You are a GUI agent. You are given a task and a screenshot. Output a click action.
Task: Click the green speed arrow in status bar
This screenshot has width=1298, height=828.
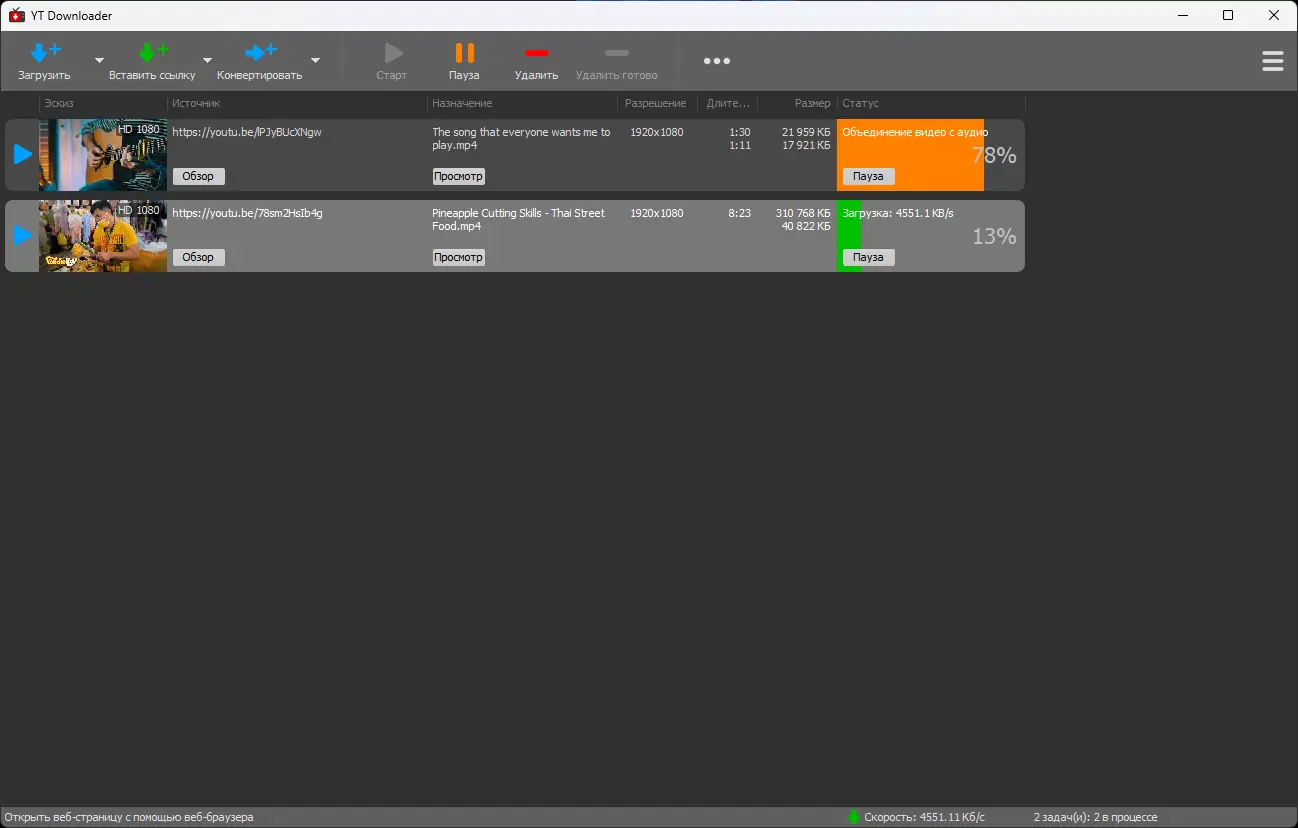[x=853, y=817]
